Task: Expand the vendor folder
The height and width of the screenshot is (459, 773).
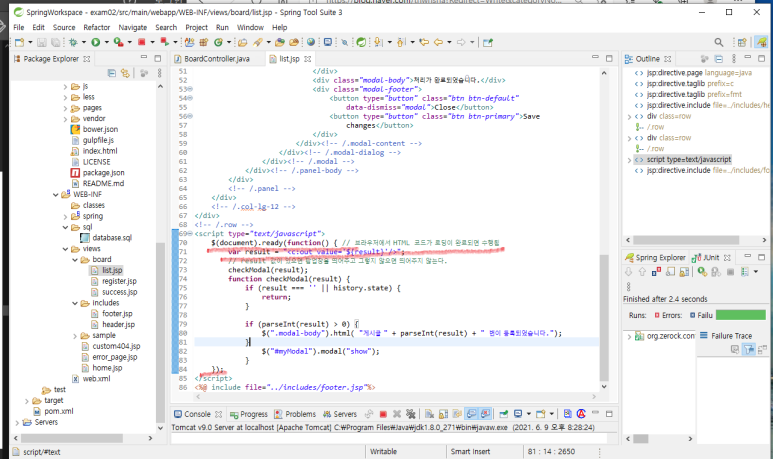Action: coord(65,119)
